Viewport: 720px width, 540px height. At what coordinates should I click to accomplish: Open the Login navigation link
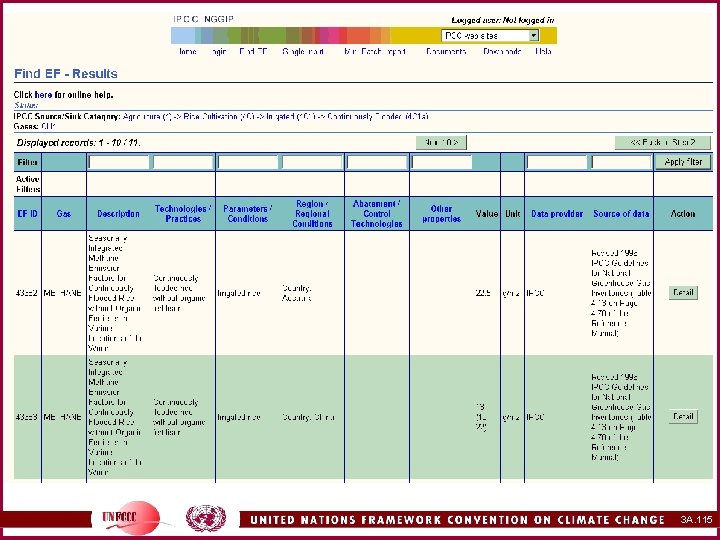[219, 51]
